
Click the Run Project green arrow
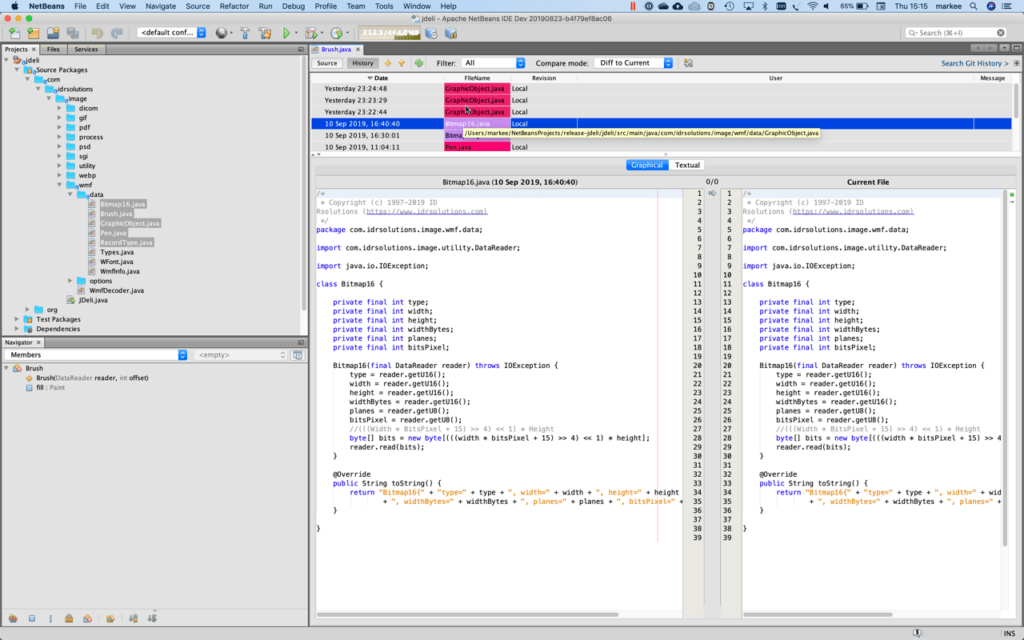(287, 33)
